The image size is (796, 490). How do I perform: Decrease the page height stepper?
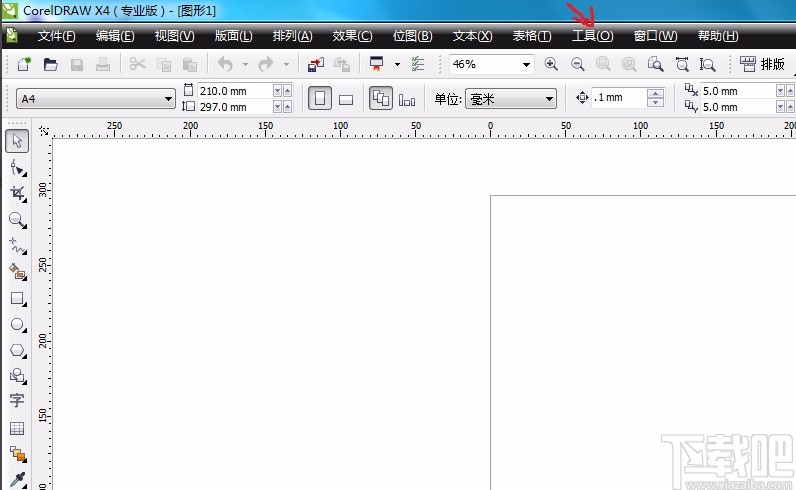pyautogui.click(x=277, y=107)
